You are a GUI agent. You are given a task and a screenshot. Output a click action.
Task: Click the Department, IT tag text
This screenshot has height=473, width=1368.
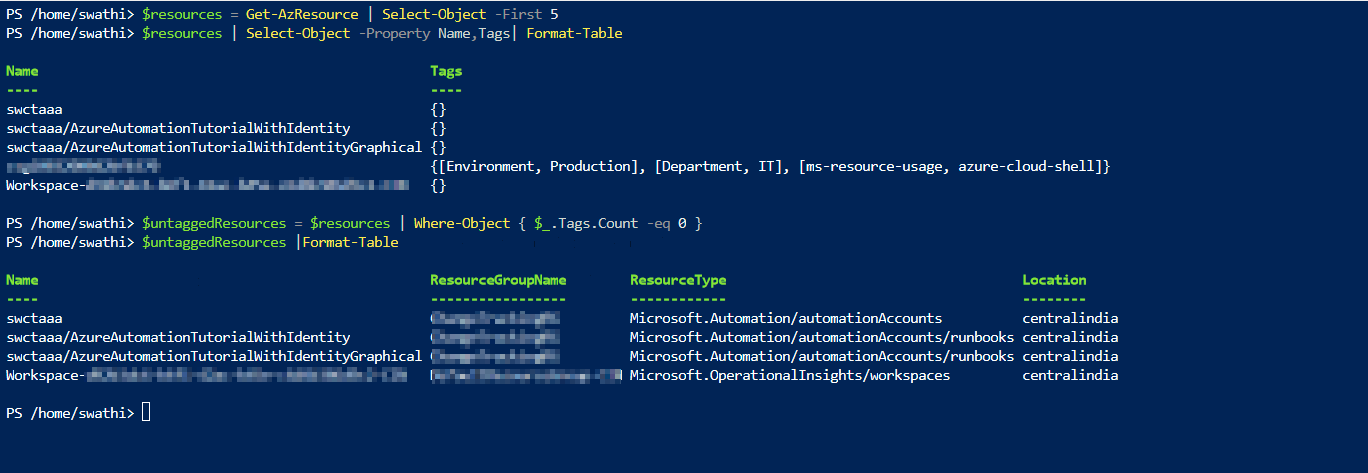[718, 166]
